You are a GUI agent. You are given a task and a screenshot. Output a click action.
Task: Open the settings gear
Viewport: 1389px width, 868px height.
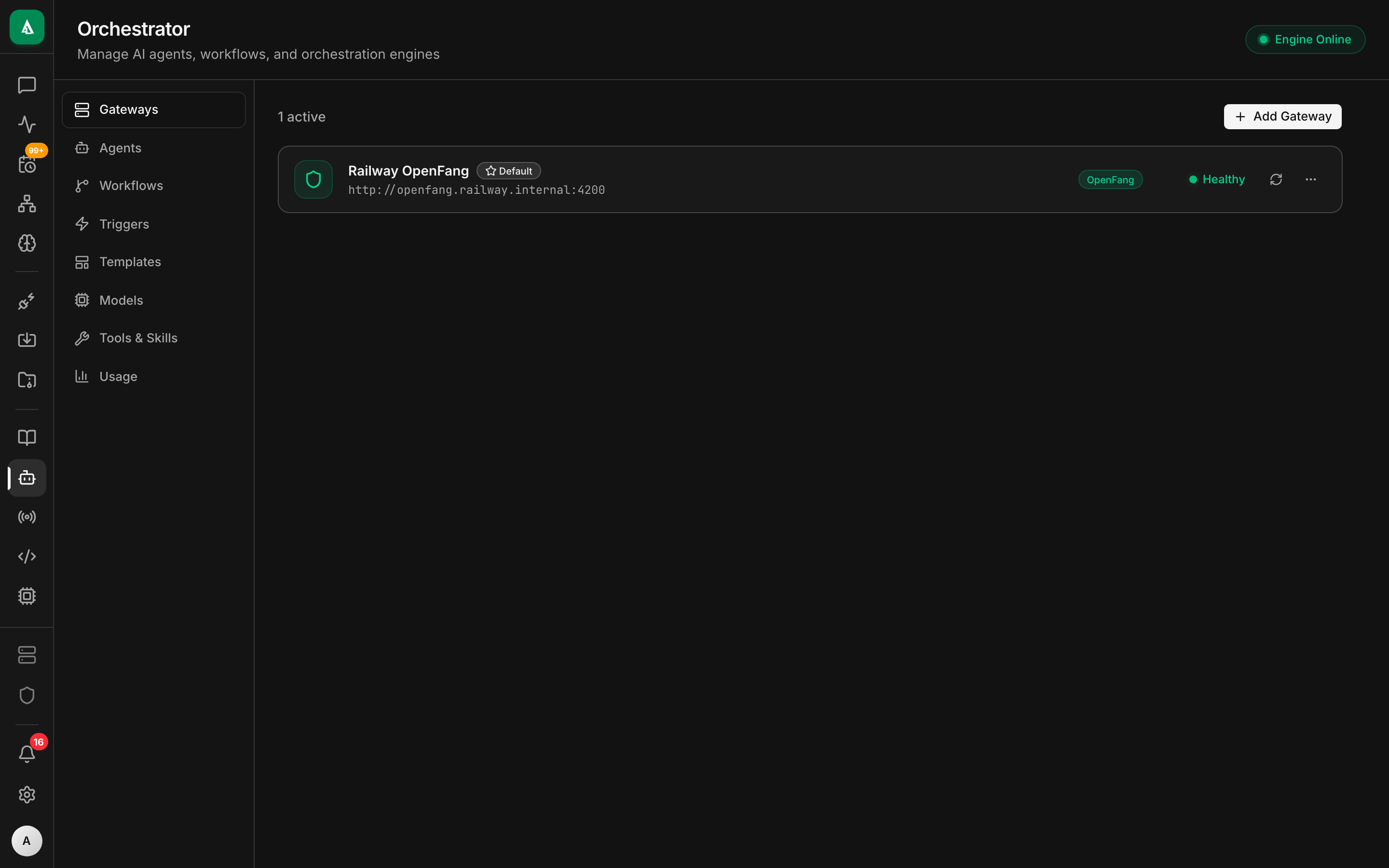(27, 795)
